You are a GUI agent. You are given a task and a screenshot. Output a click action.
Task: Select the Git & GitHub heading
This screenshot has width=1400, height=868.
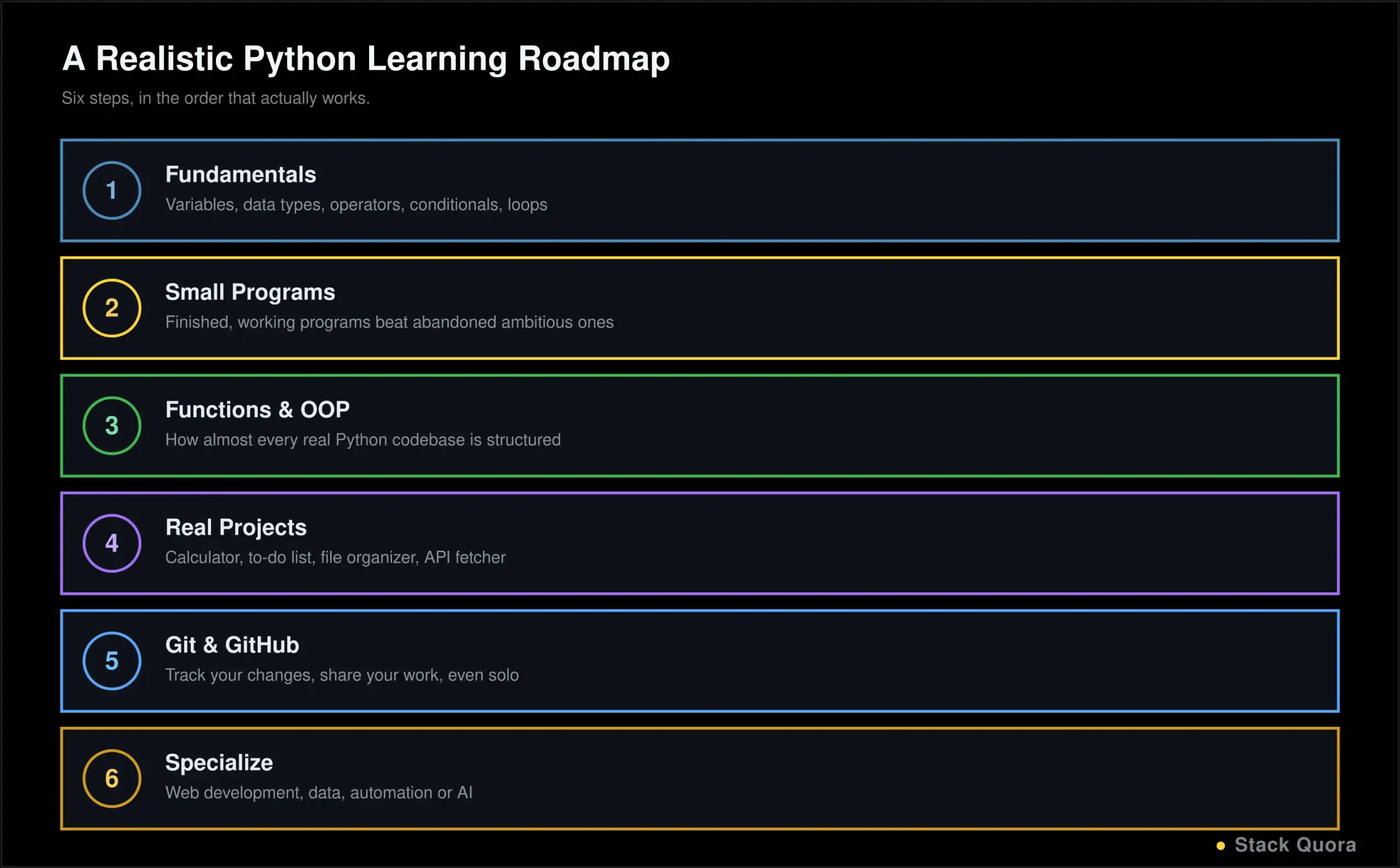(x=232, y=645)
